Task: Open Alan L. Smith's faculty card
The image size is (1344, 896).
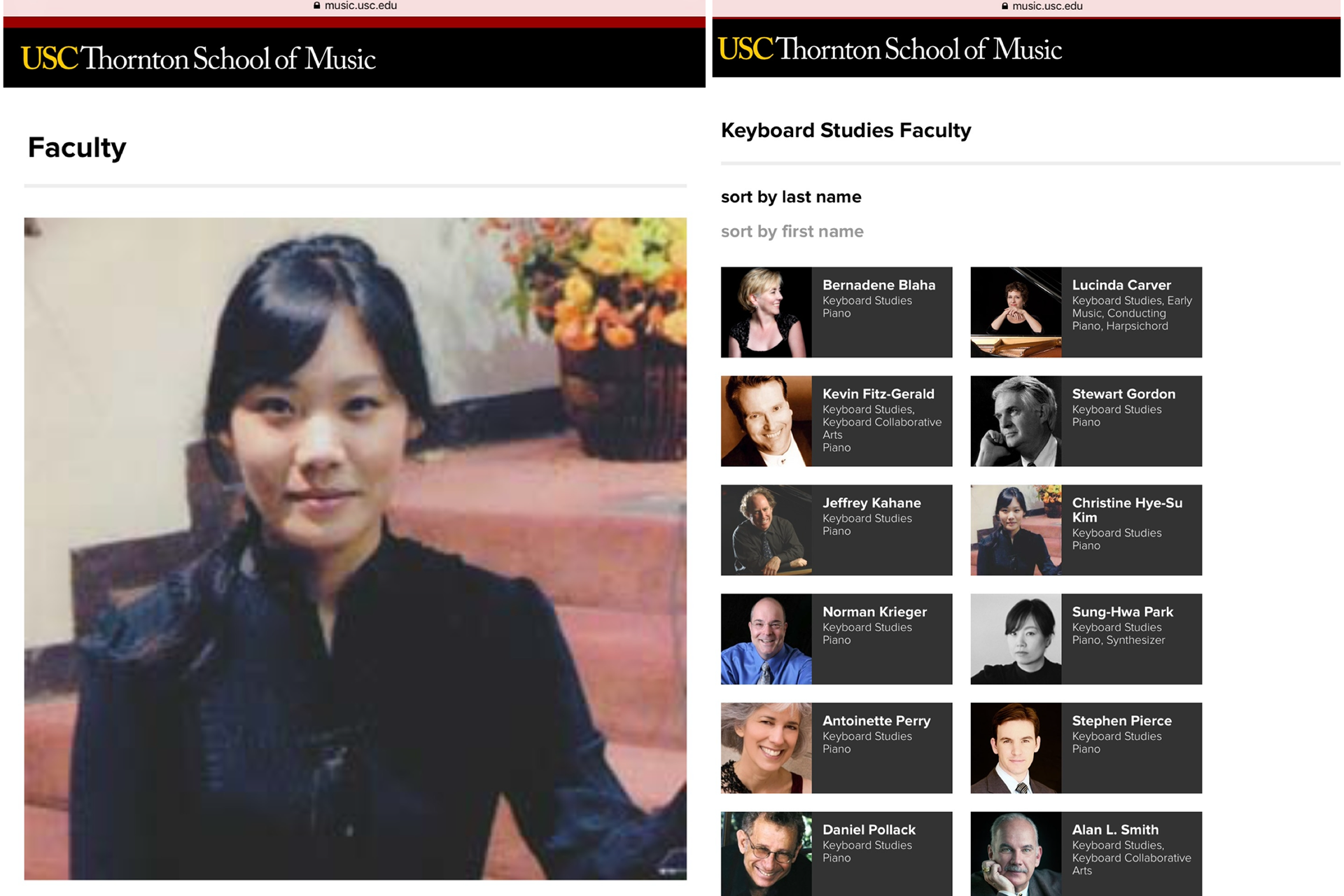Action: click(x=1086, y=854)
